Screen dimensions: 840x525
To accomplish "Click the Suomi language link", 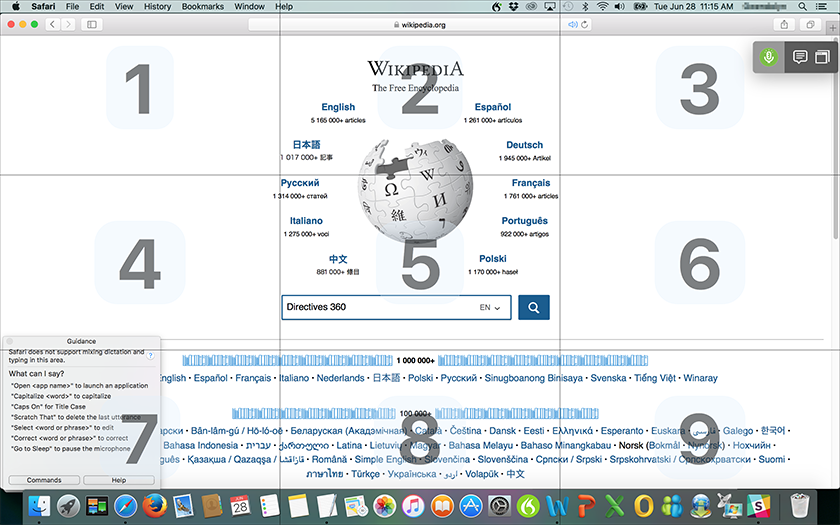I will (772, 460).
